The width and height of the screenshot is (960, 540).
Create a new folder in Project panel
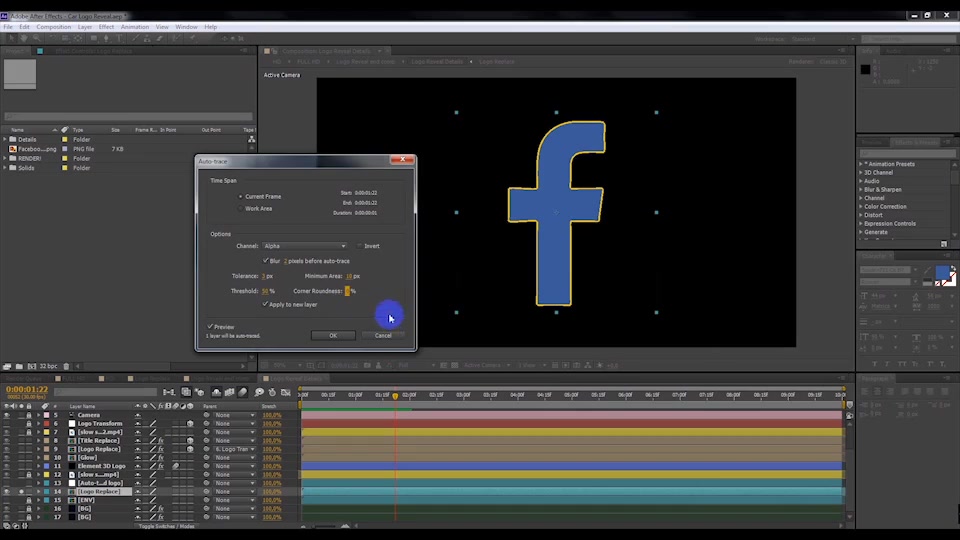[x=19, y=366]
